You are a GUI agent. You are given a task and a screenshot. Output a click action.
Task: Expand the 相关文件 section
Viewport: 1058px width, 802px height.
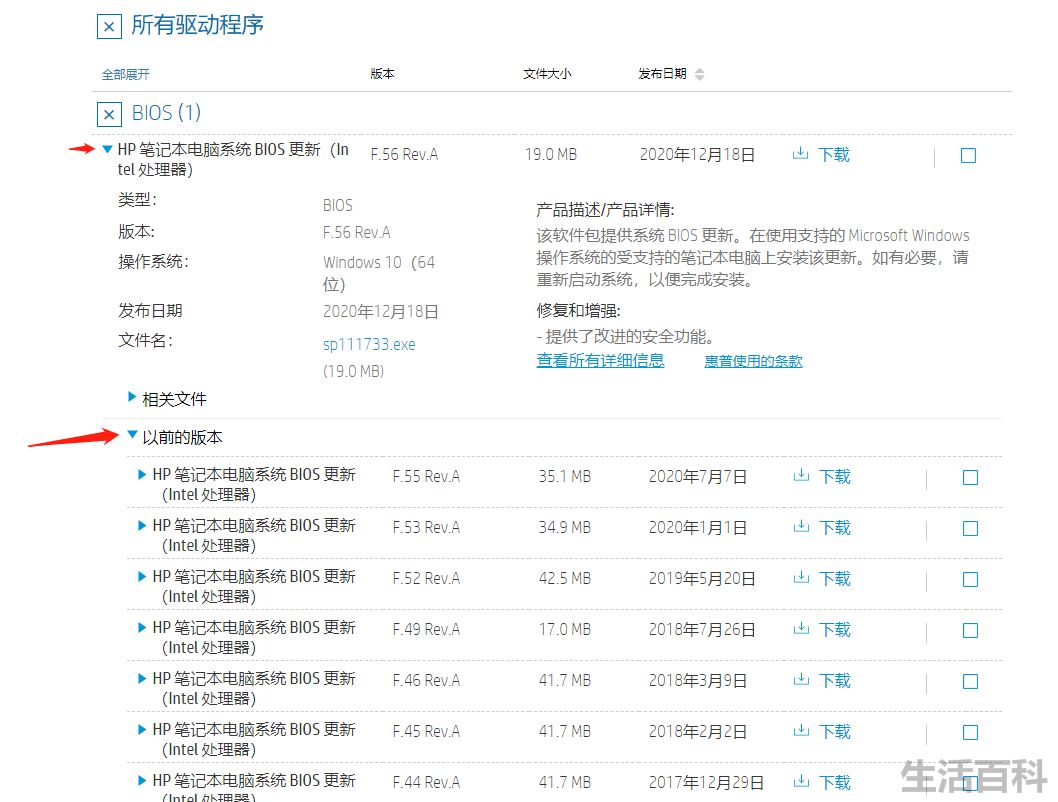pyautogui.click(x=132, y=397)
